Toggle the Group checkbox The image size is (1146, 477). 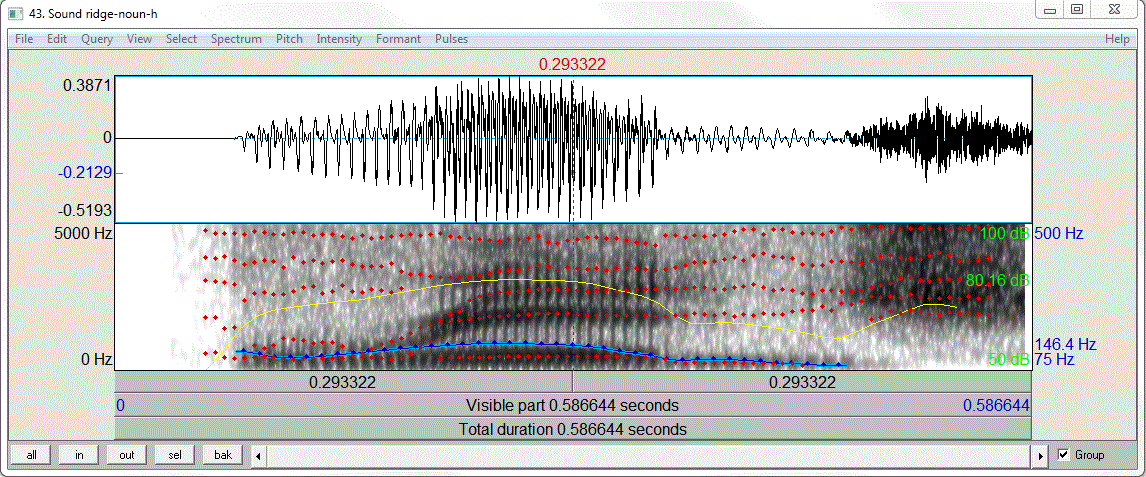pyautogui.click(x=1063, y=455)
